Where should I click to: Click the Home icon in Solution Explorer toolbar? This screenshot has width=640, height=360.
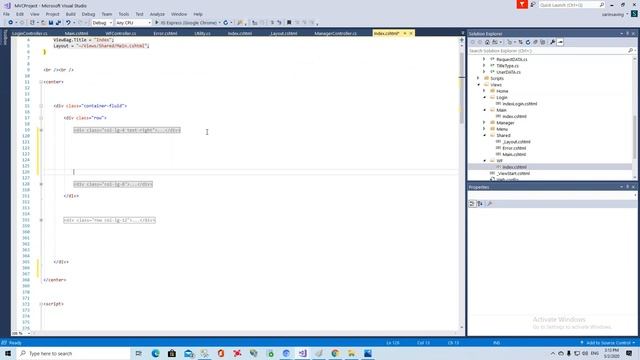click(x=487, y=42)
